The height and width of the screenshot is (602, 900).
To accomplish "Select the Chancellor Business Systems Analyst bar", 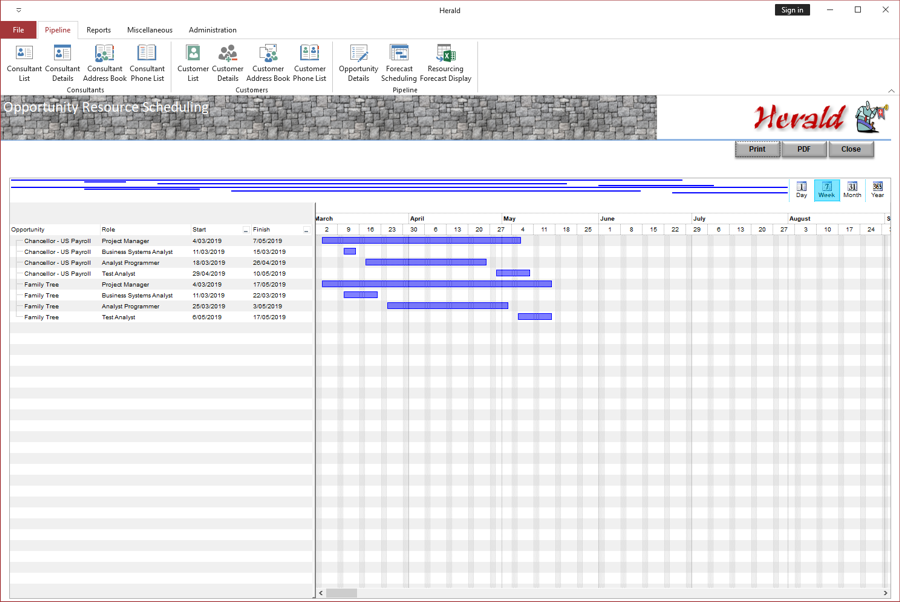I will tap(350, 251).
